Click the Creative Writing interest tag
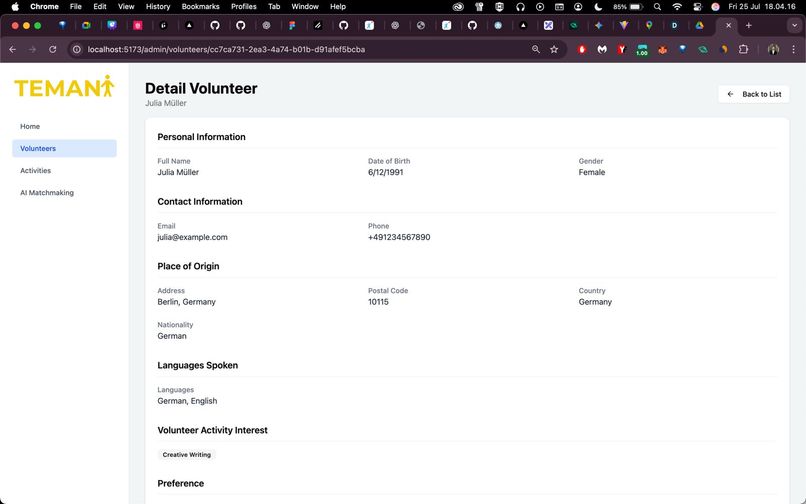This screenshot has height=504, width=806. point(187,455)
